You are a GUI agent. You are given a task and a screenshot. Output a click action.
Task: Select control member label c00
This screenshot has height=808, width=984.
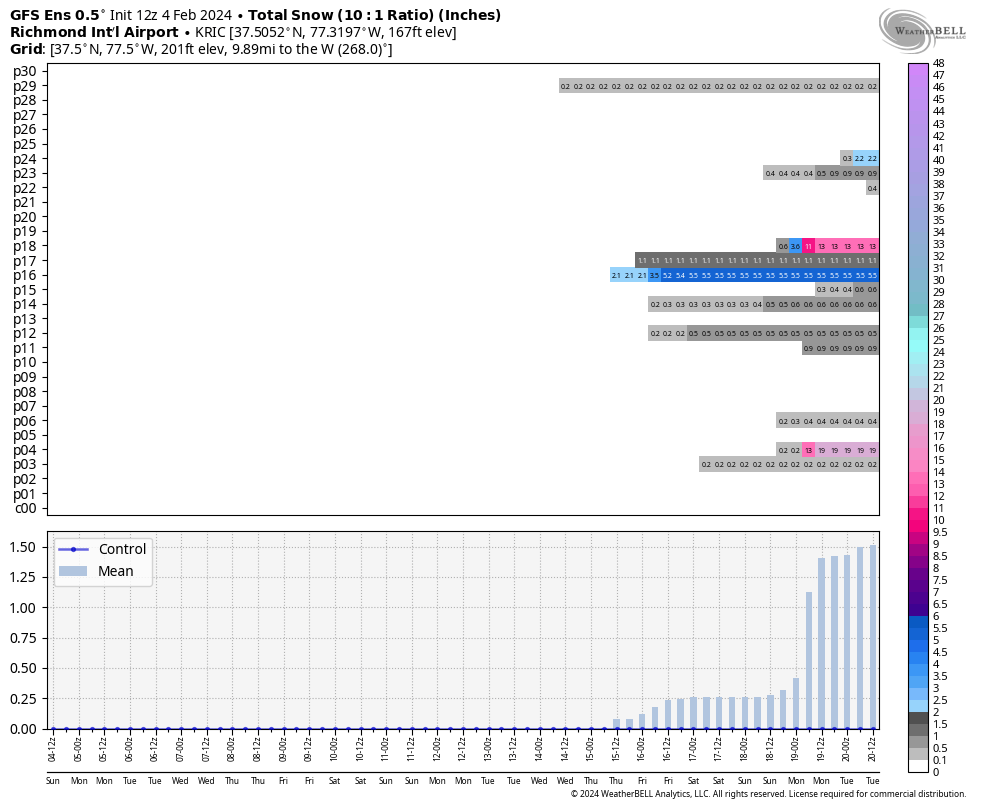[25, 508]
